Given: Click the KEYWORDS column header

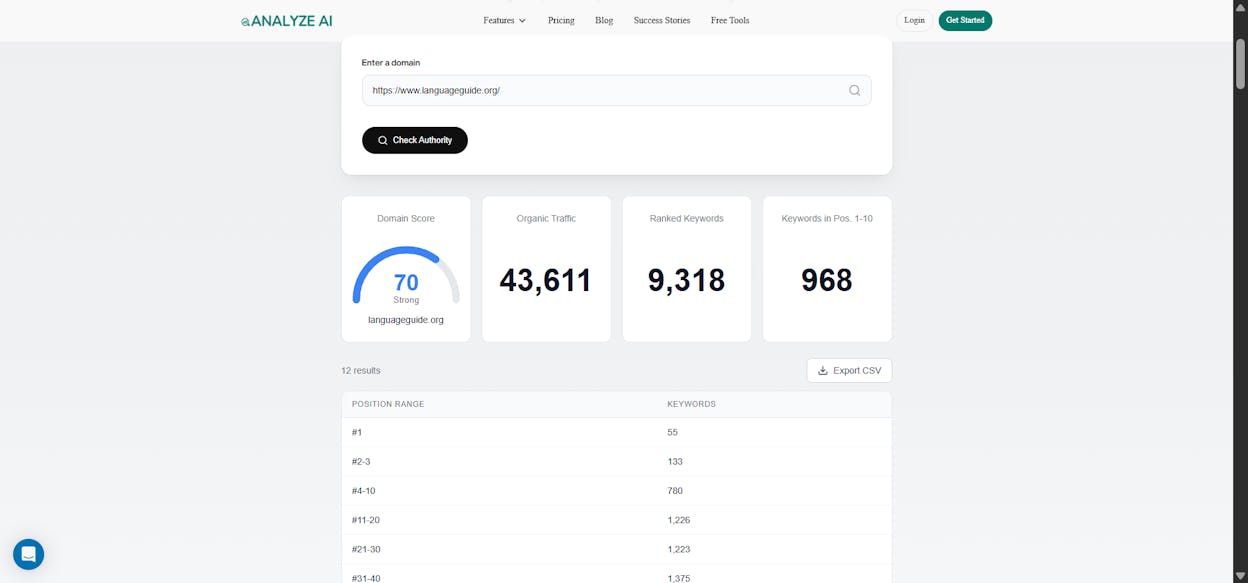Looking at the screenshot, I should coord(691,404).
